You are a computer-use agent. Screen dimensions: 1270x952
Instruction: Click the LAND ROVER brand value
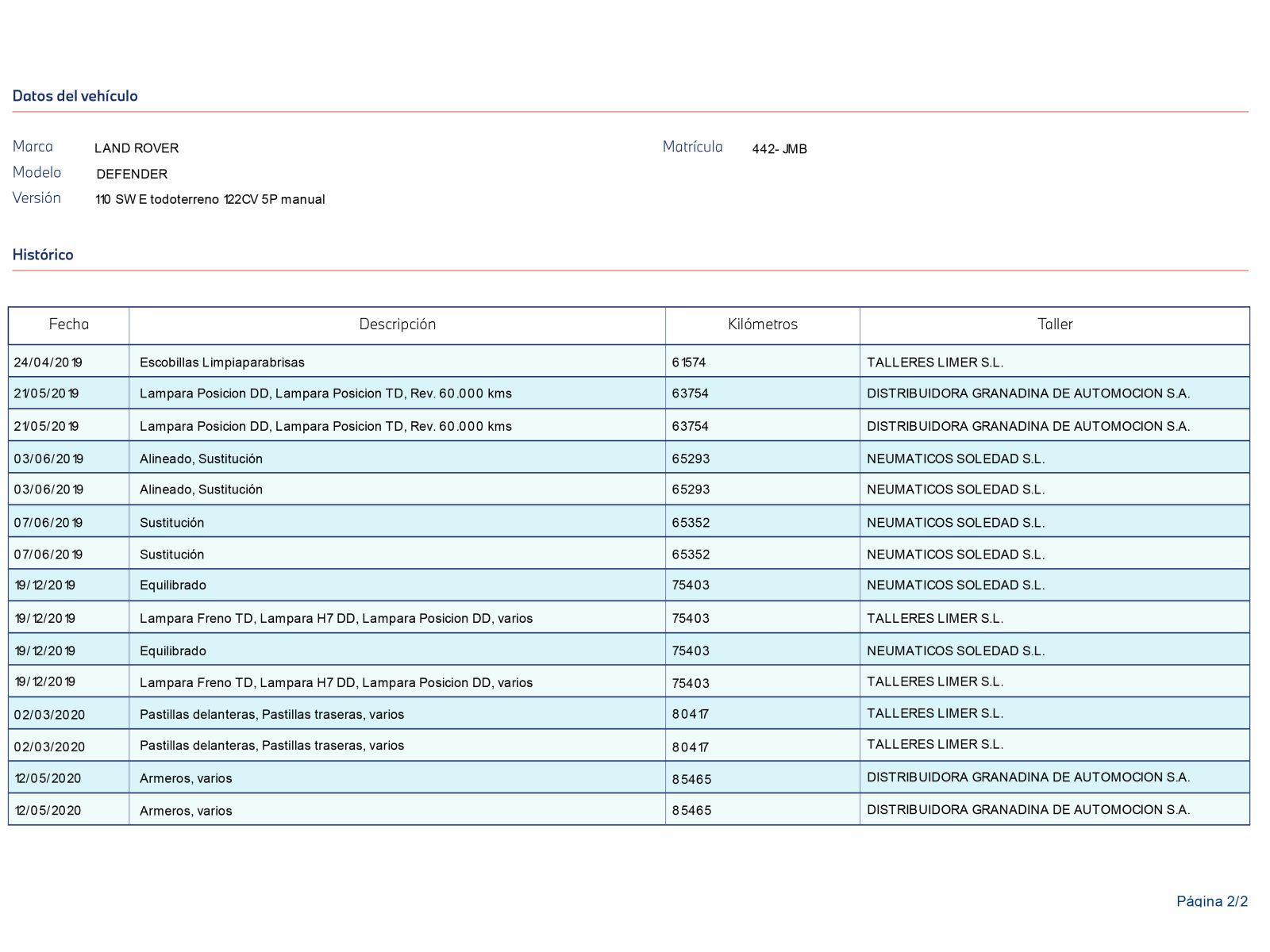coord(137,148)
